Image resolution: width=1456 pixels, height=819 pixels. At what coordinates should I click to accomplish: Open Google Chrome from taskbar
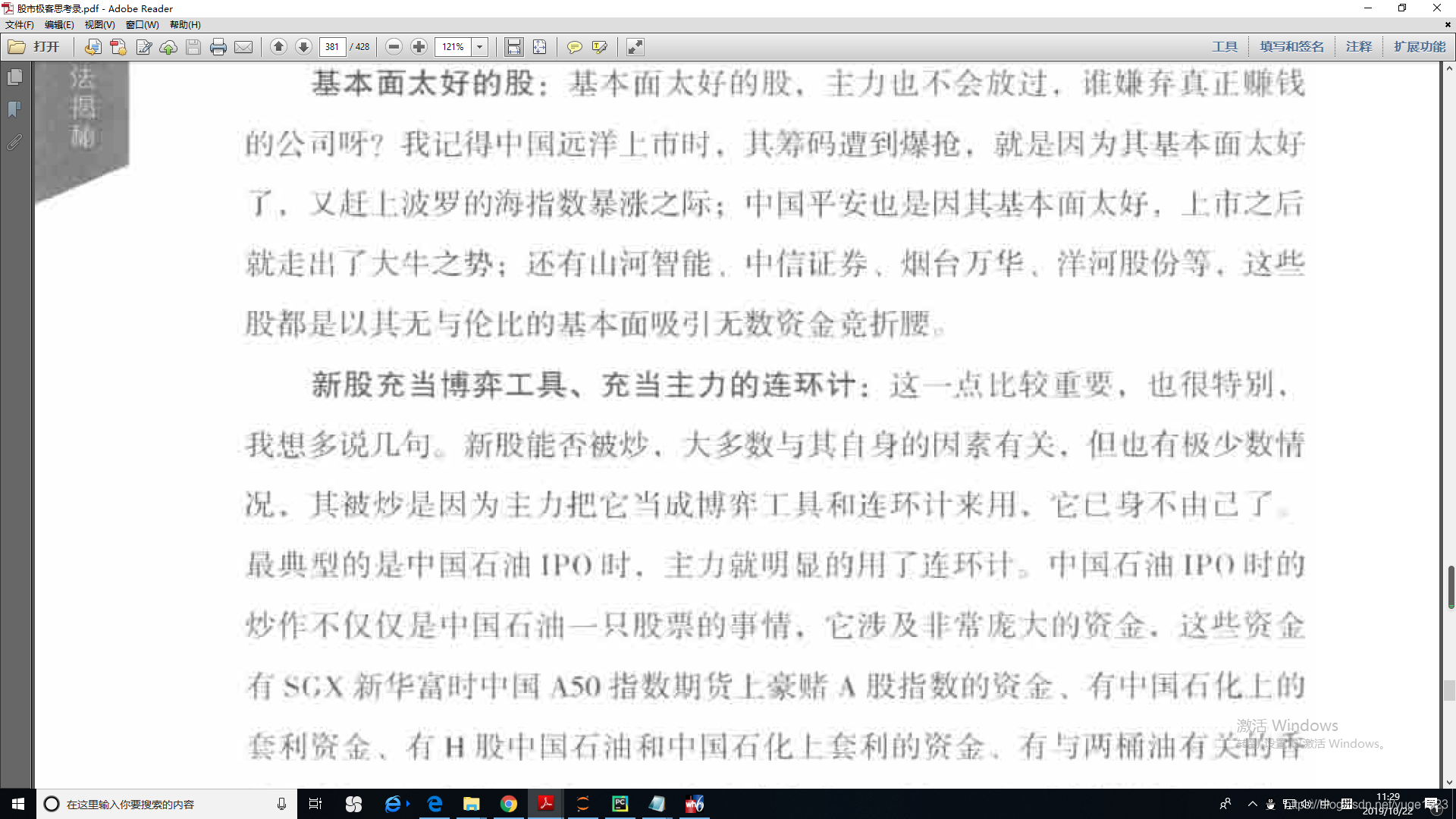pos(509,804)
